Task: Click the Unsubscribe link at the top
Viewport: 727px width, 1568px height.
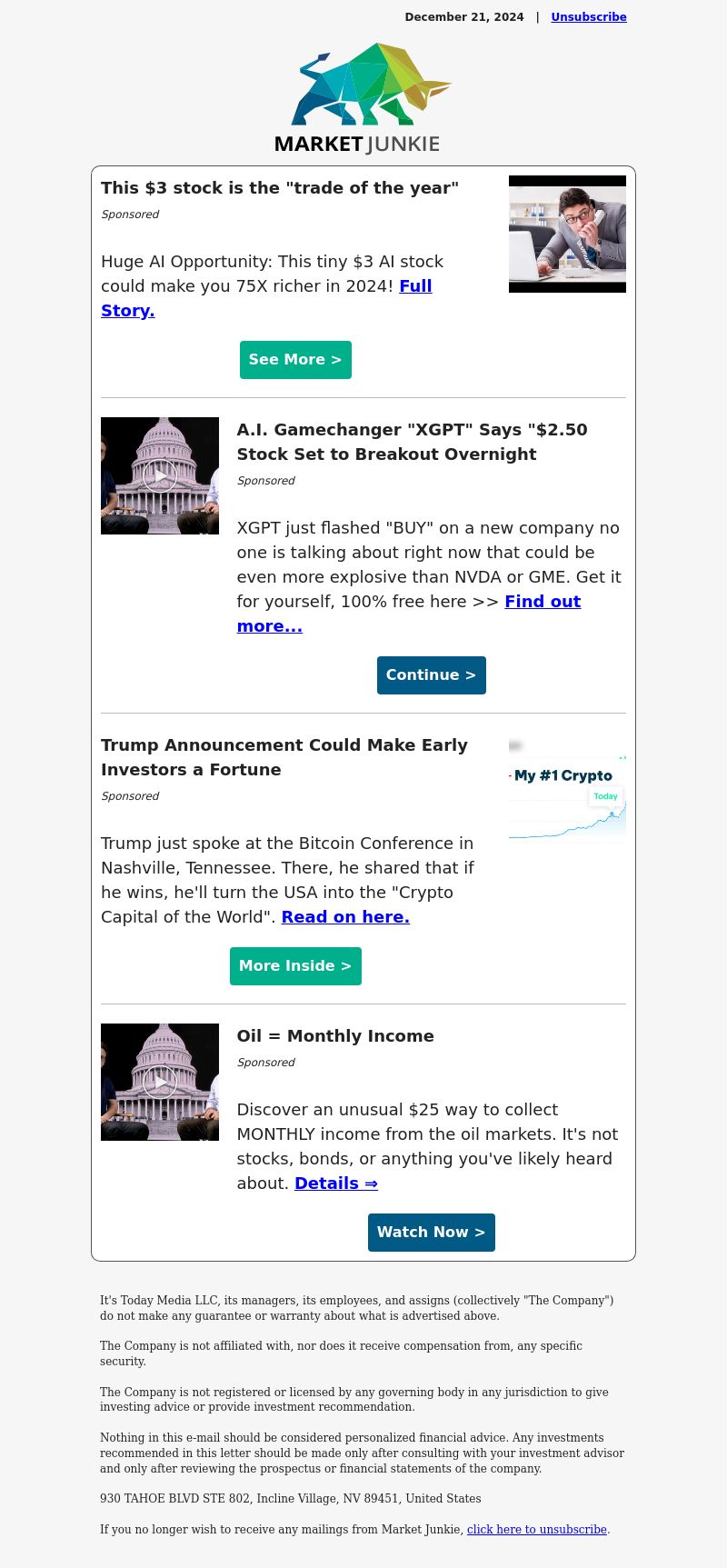Action: (589, 17)
